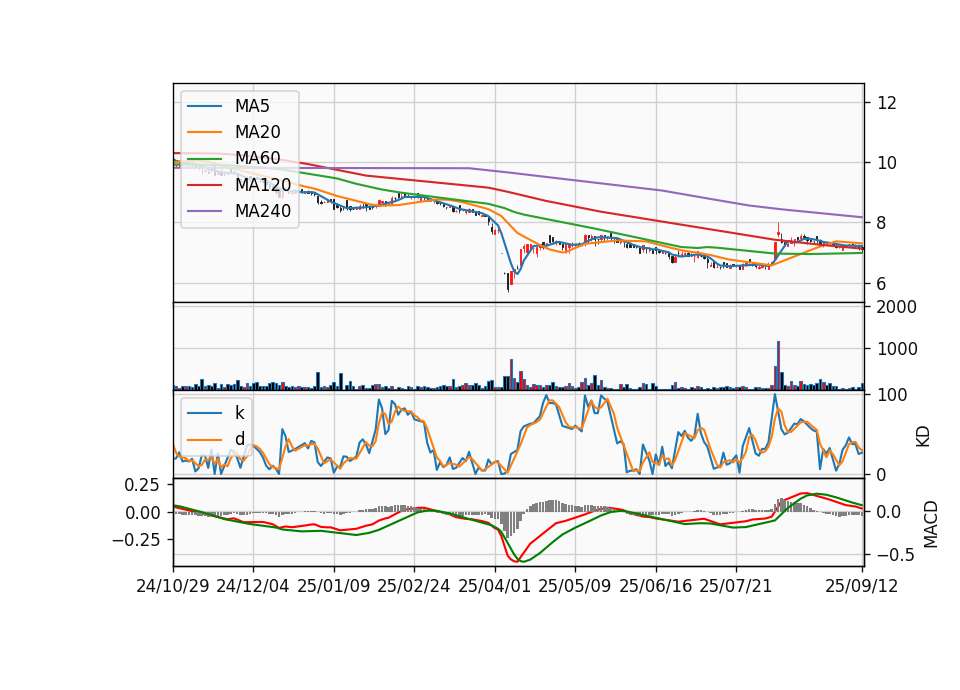Click the MACD left axis value 0.25
This screenshot has width=960, height=690.
click(x=142, y=485)
